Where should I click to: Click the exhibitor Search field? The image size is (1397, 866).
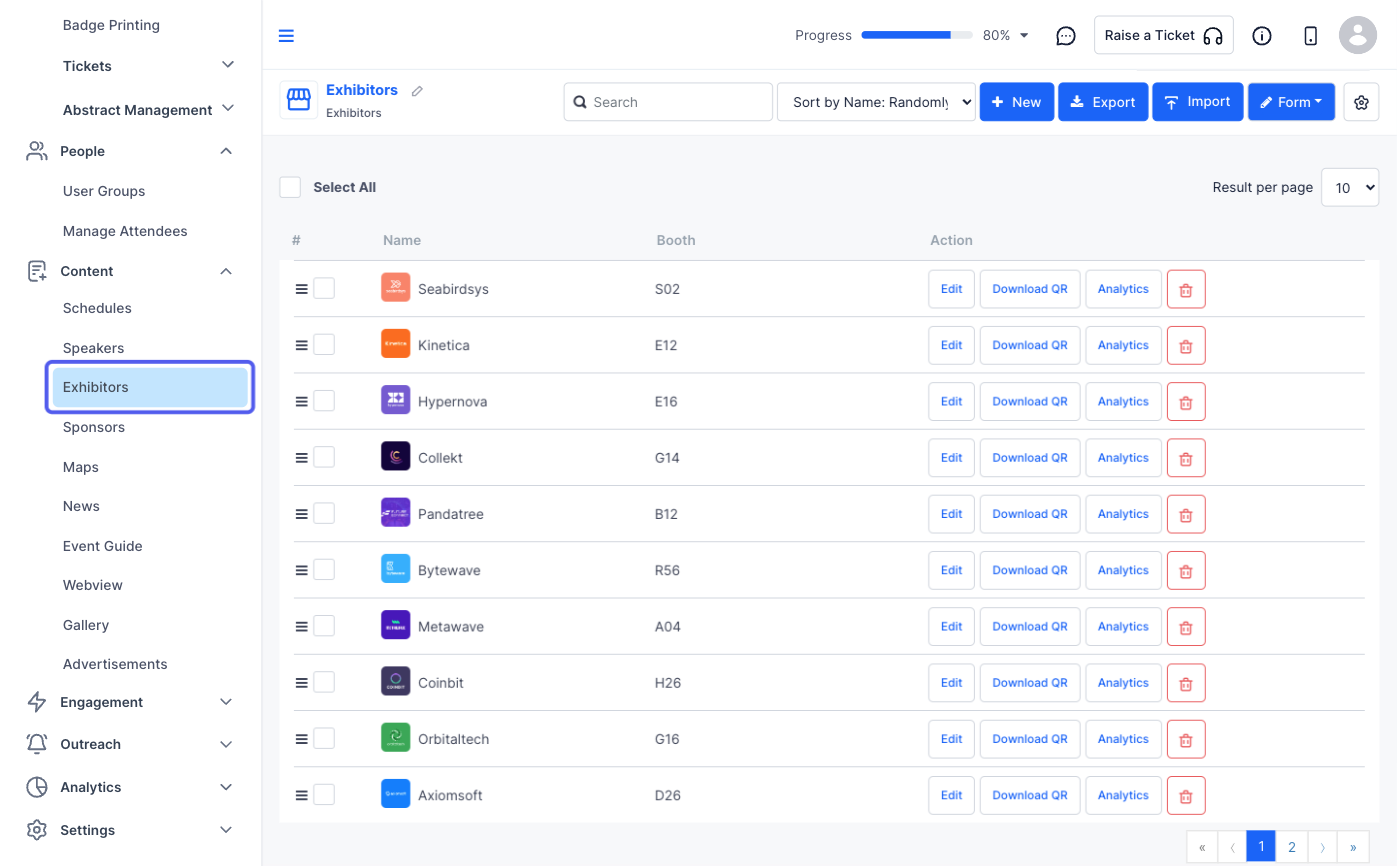tap(668, 102)
